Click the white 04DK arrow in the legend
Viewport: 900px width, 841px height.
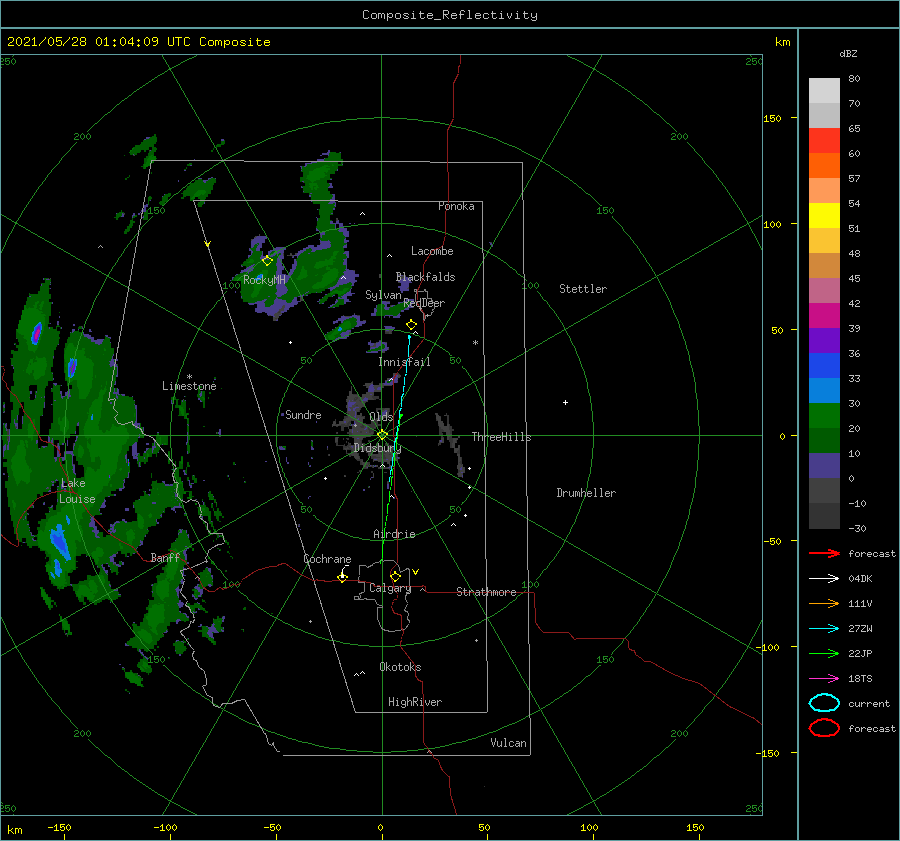(824, 578)
